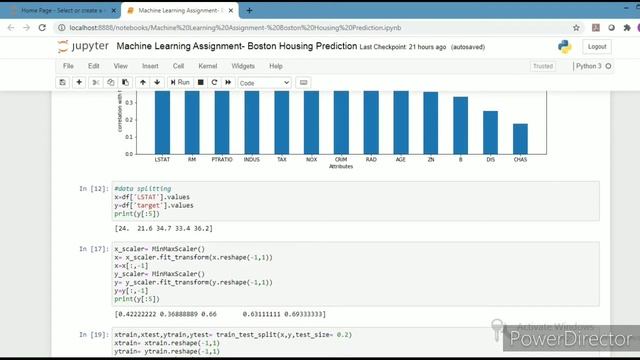Open the browser extensions puzzle icon
The width and height of the screenshot is (640, 360).
coord(627,28)
